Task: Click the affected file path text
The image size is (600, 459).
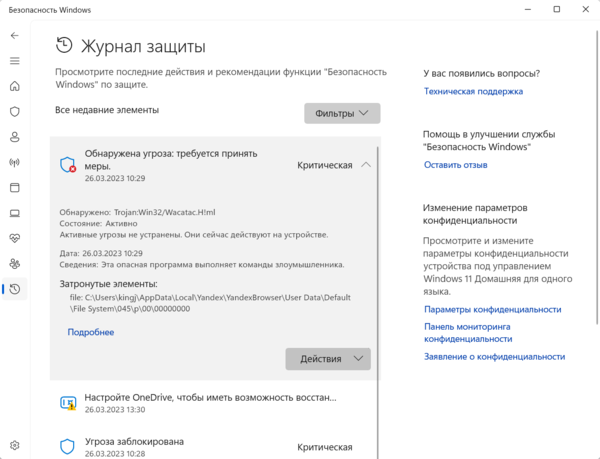Action: [210, 303]
